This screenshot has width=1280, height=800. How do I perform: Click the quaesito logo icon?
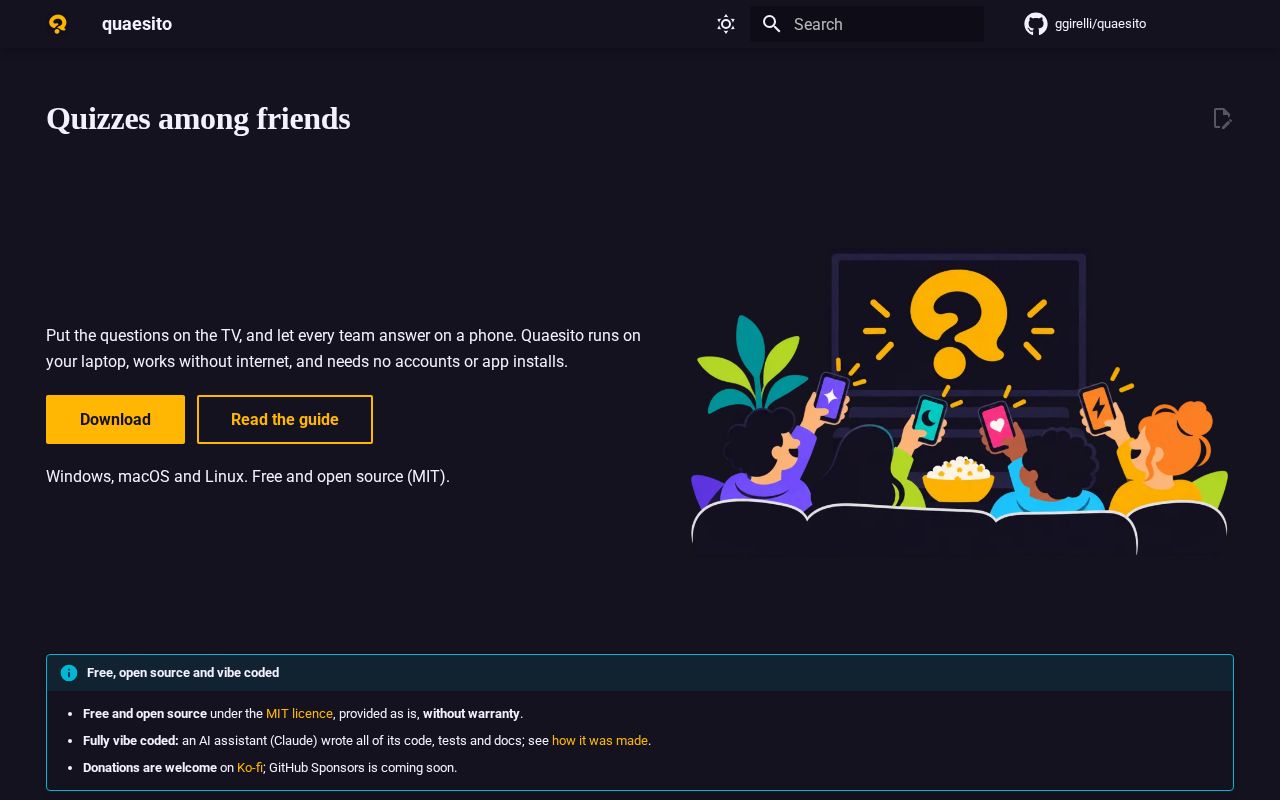point(58,24)
